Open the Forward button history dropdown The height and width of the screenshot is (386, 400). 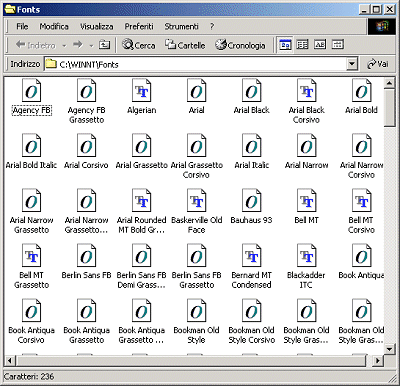(91, 45)
